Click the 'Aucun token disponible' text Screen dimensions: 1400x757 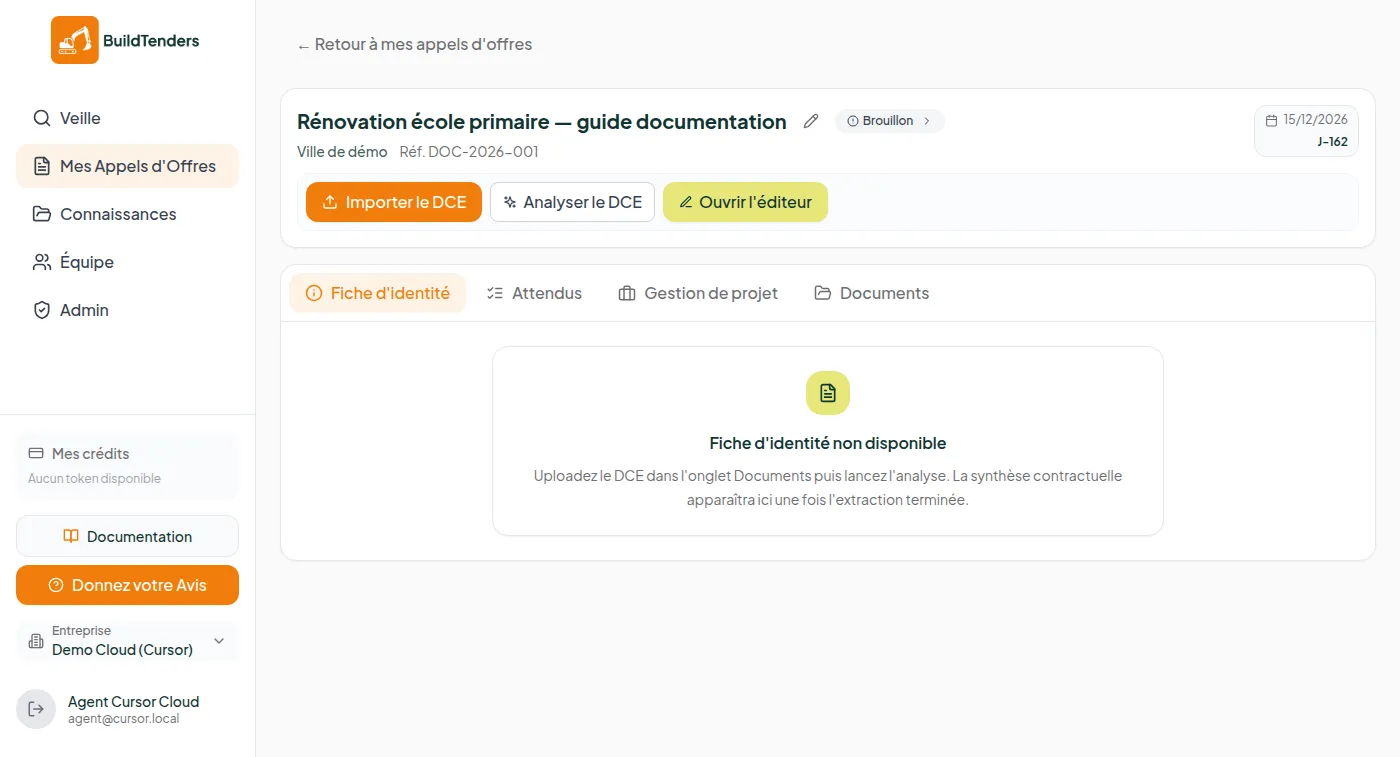pos(94,479)
